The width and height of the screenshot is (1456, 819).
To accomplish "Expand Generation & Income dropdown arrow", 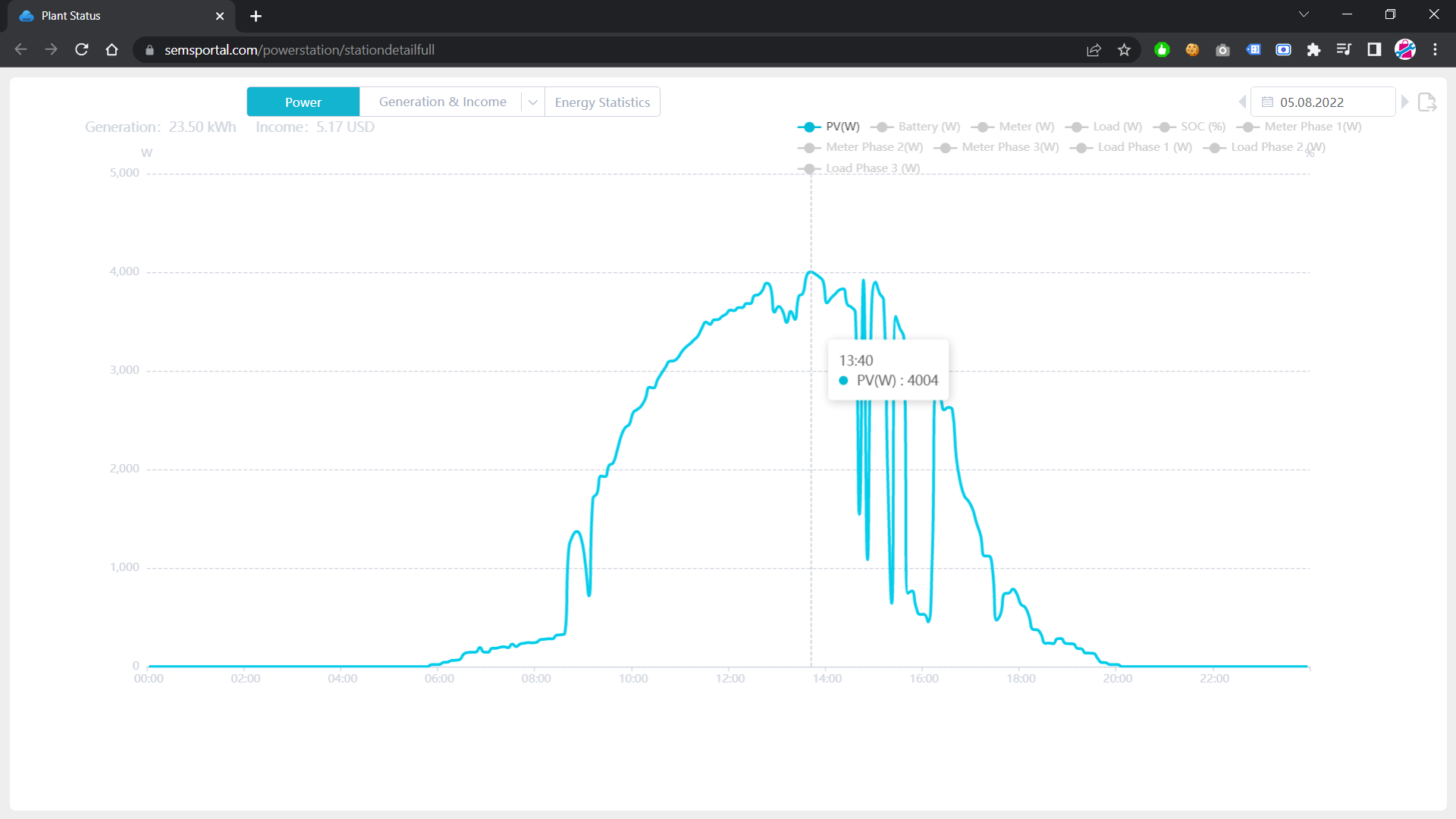I will pos(533,102).
